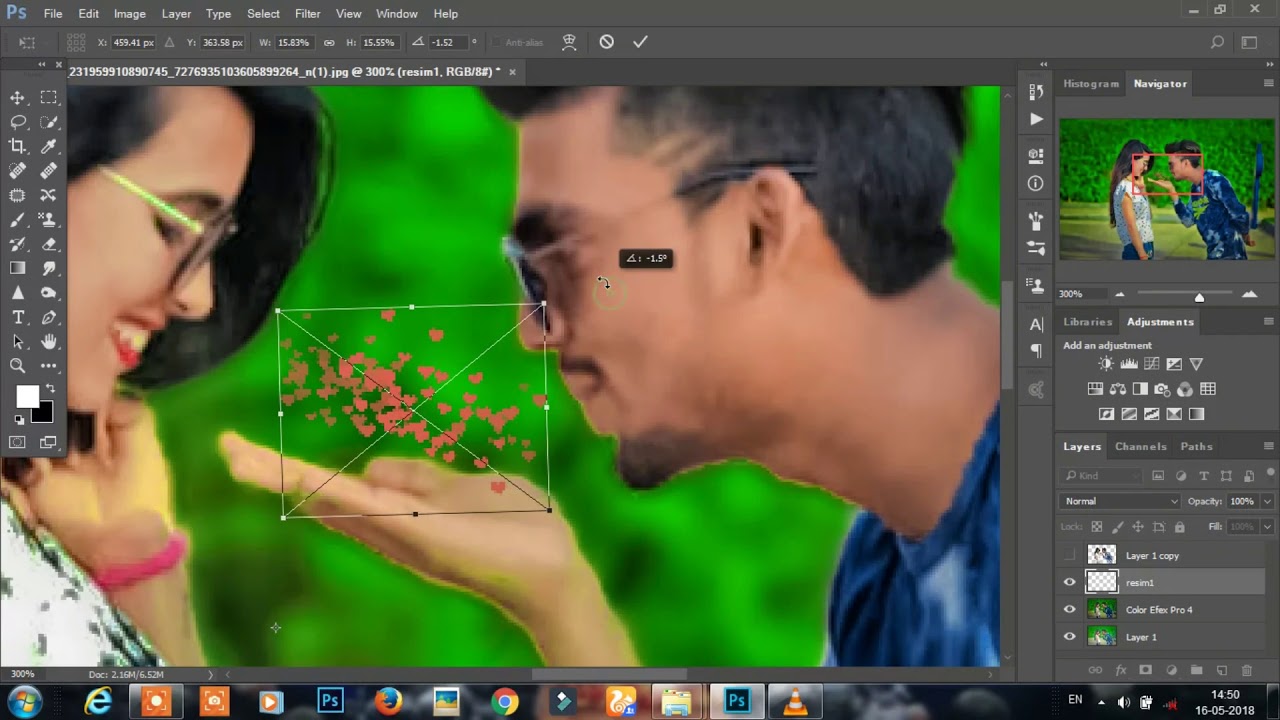Switch to warp mode icon in options bar
Image resolution: width=1280 pixels, height=720 pixels.
pos(569,42)
